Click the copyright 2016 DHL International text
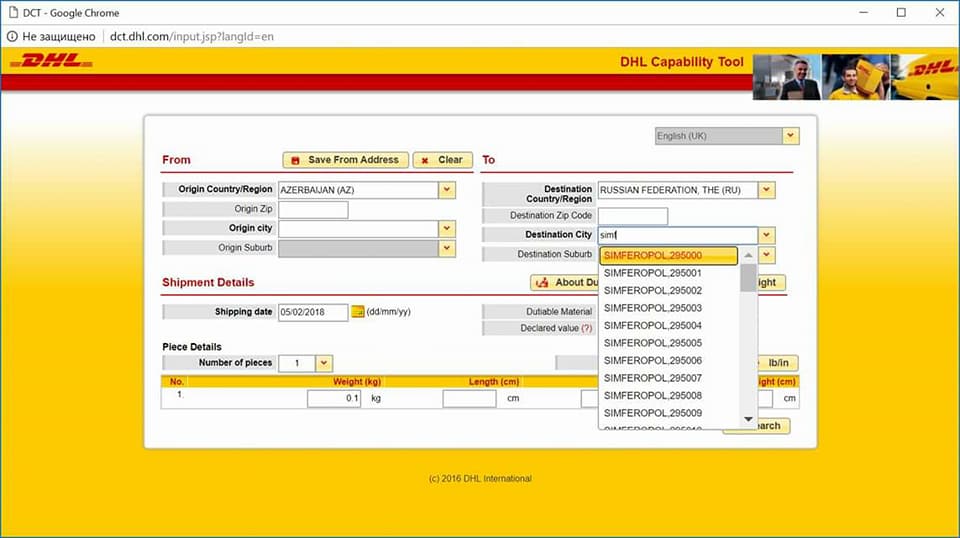Screen dimensions: 960x538 tap(480, 479)
